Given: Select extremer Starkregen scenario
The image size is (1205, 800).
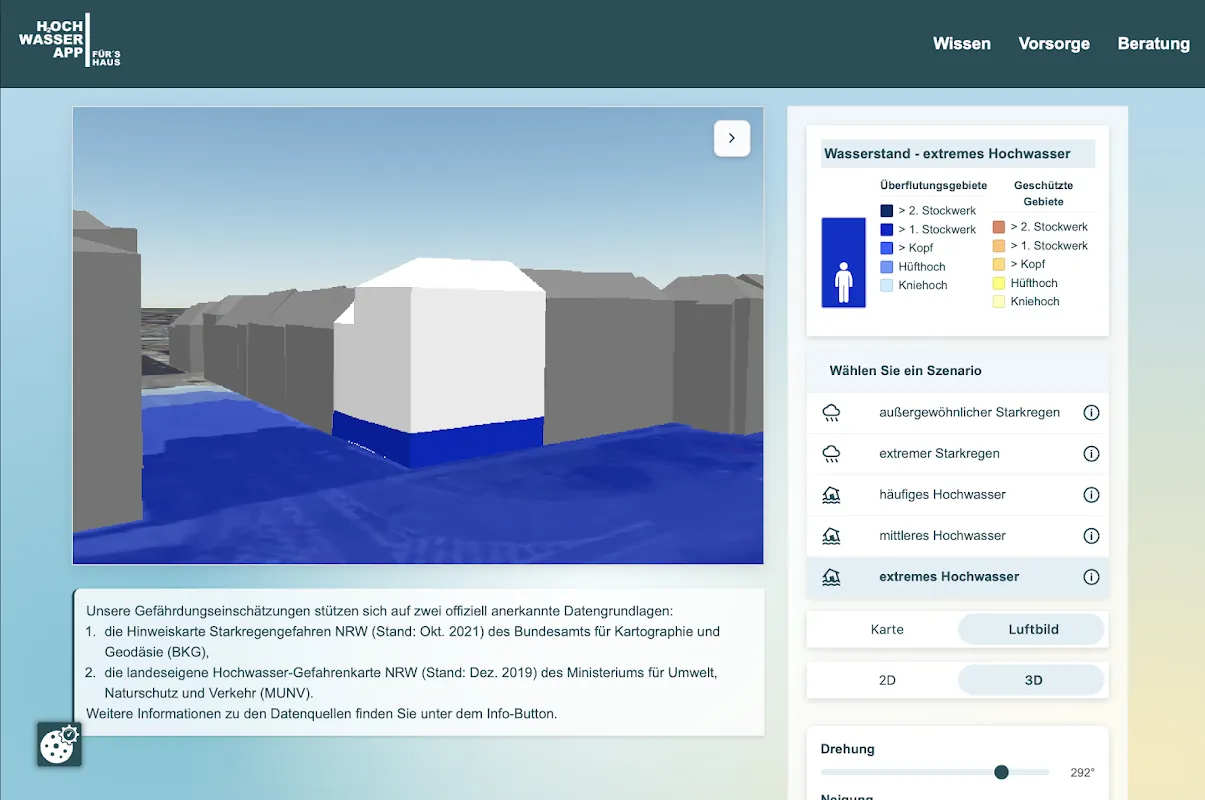Looking at the screenshot, I should tap(957, 453).
